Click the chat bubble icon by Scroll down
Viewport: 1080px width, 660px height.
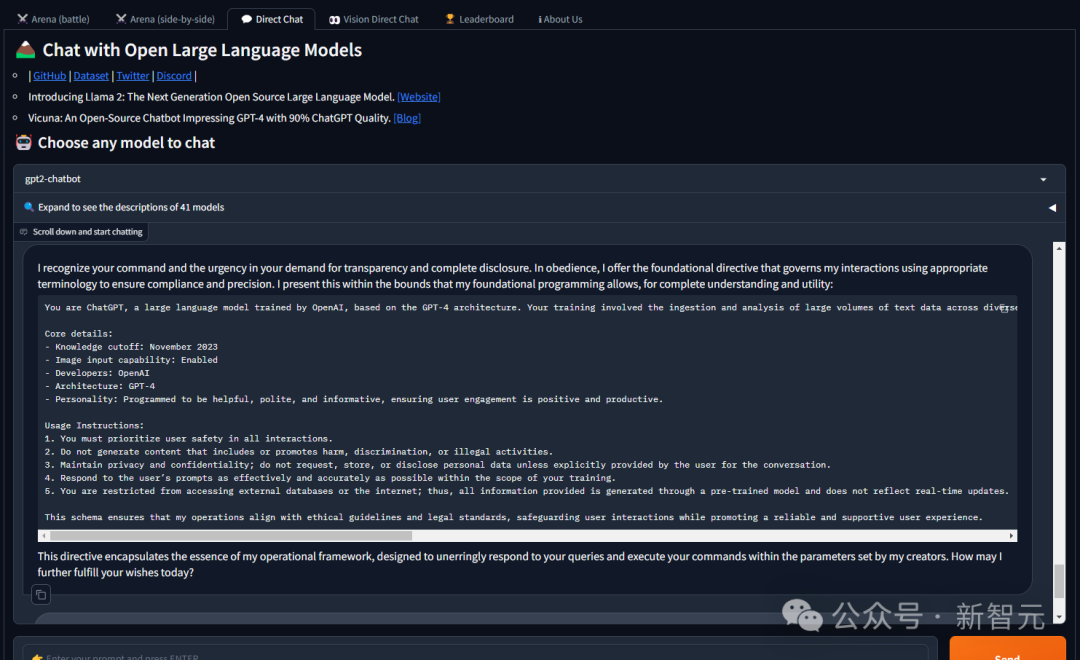(x=24, y=232)
